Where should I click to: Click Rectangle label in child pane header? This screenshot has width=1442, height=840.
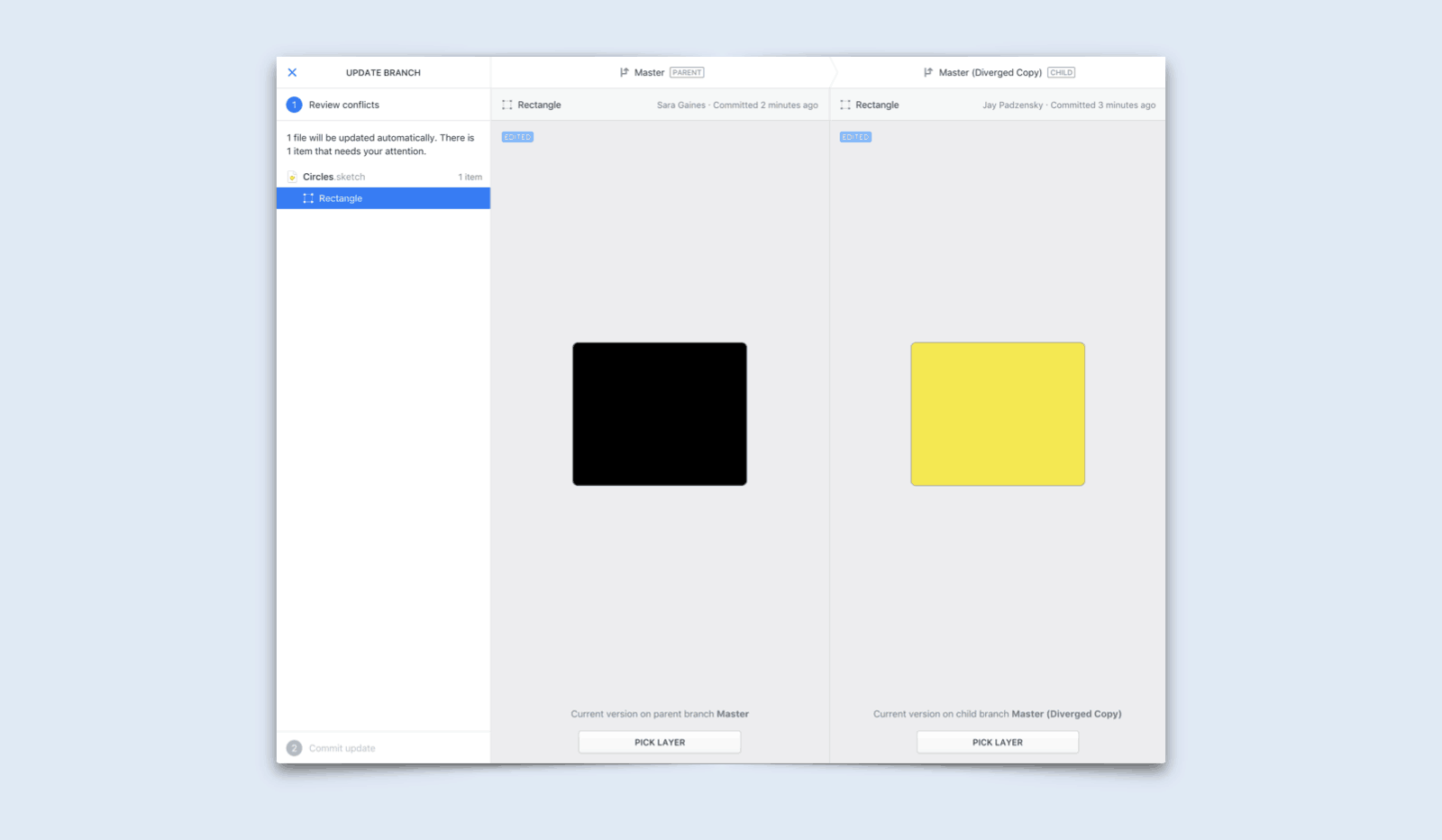[877, 105]
